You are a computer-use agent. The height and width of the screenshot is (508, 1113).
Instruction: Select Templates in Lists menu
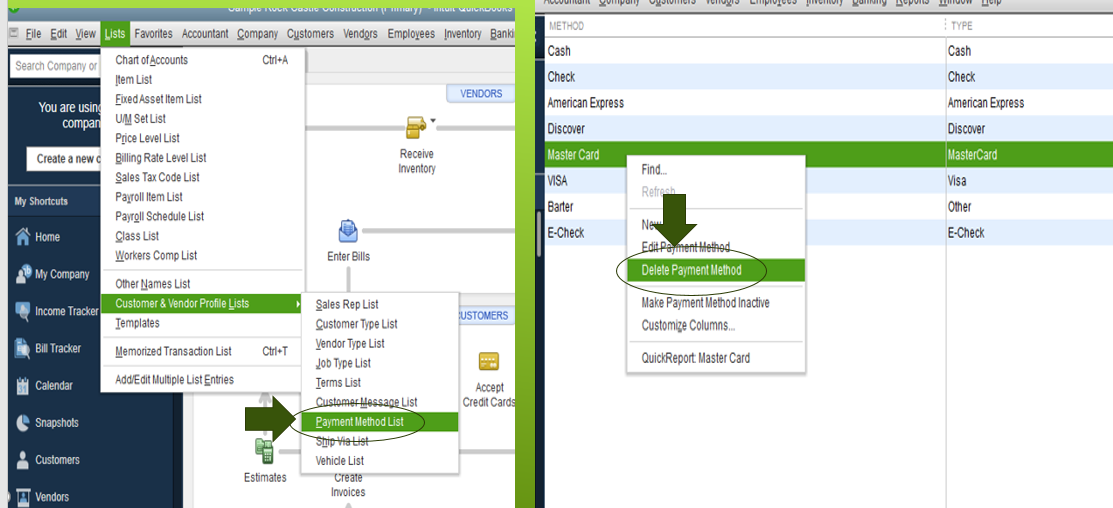click(x=202, y=323)
